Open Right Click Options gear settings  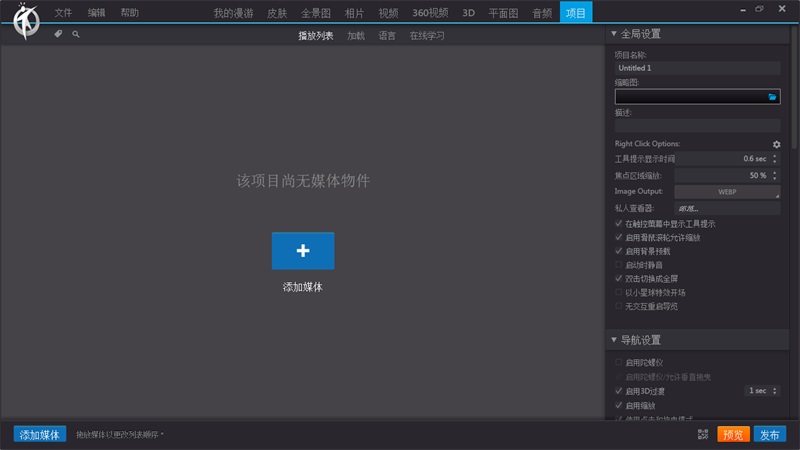[776, 144]
